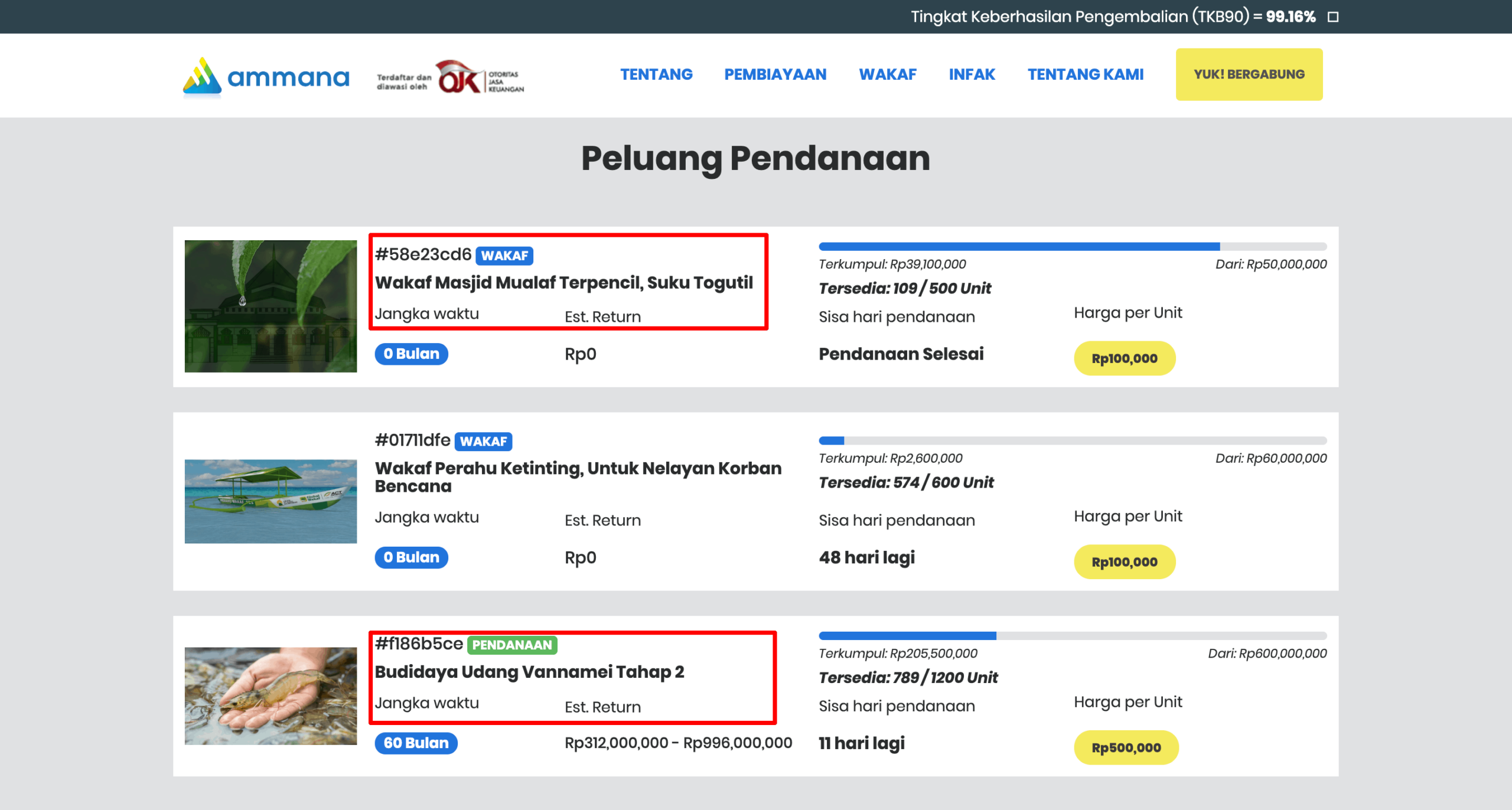Click the WAKAF badge on #58e23cd6
The image size is (1512, 810).
click(x=506, y=256)
